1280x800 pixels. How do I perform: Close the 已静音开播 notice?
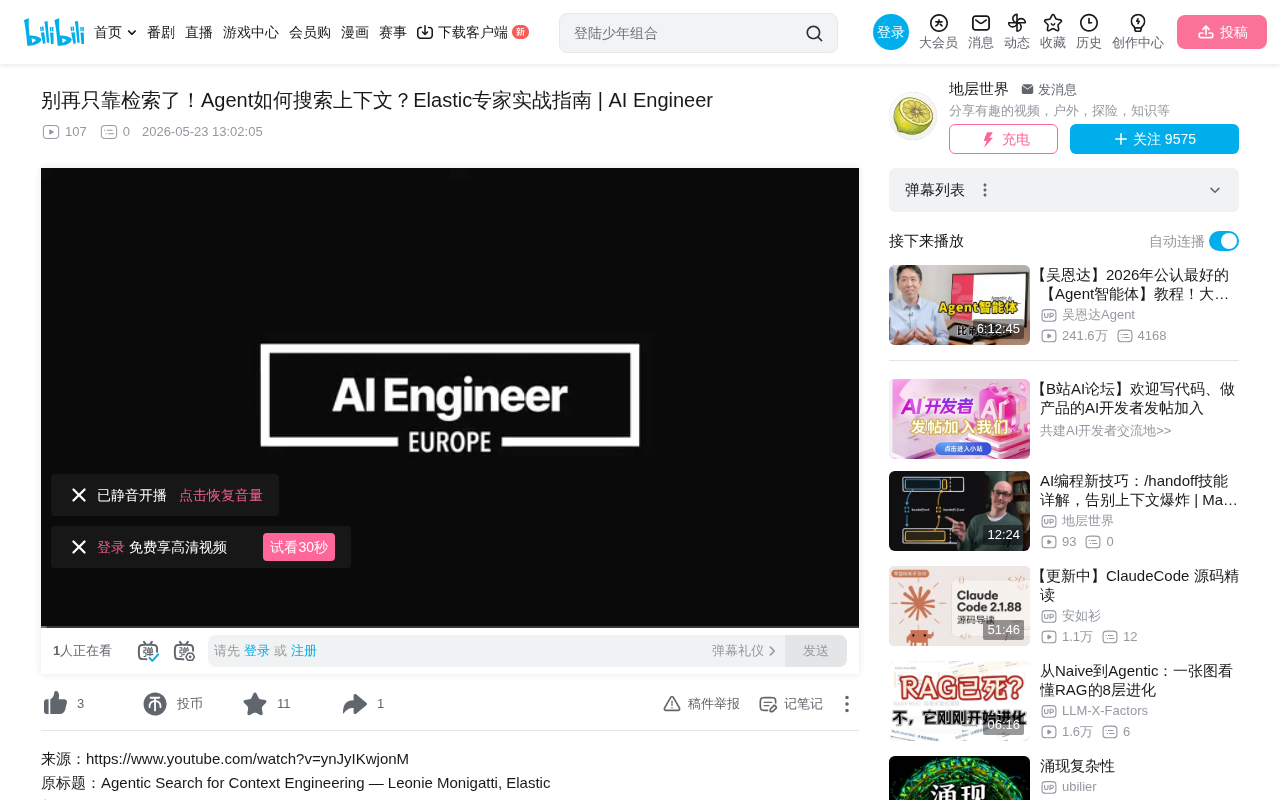click(x=79, y=495)
